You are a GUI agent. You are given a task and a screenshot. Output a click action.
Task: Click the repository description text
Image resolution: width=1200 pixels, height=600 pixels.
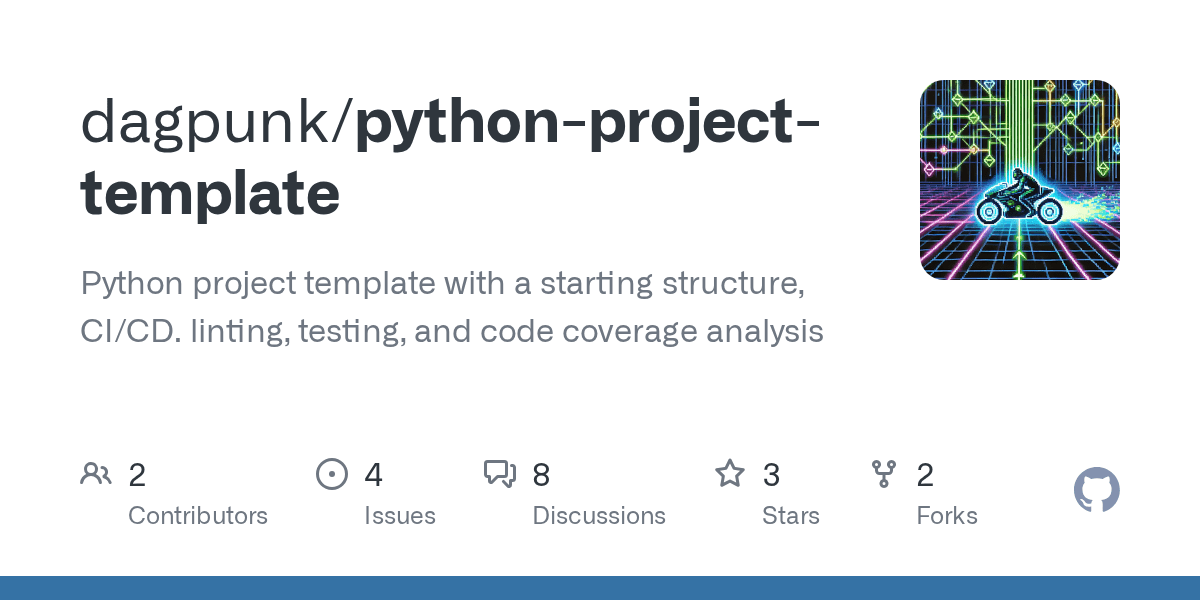(452, 307)
